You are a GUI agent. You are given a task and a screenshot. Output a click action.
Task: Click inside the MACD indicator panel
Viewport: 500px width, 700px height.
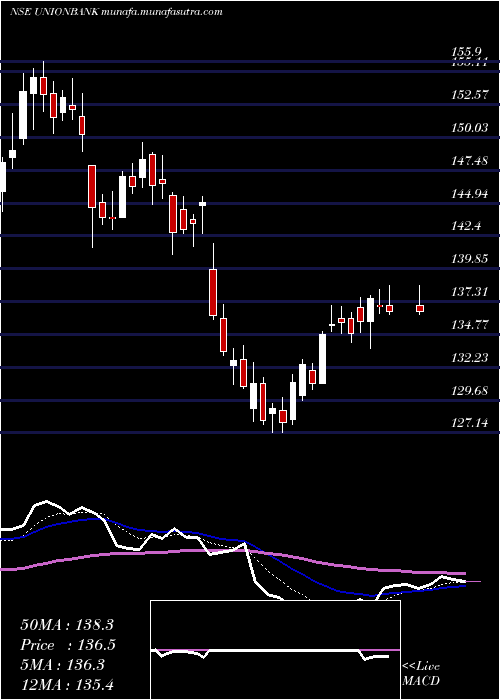275,650
